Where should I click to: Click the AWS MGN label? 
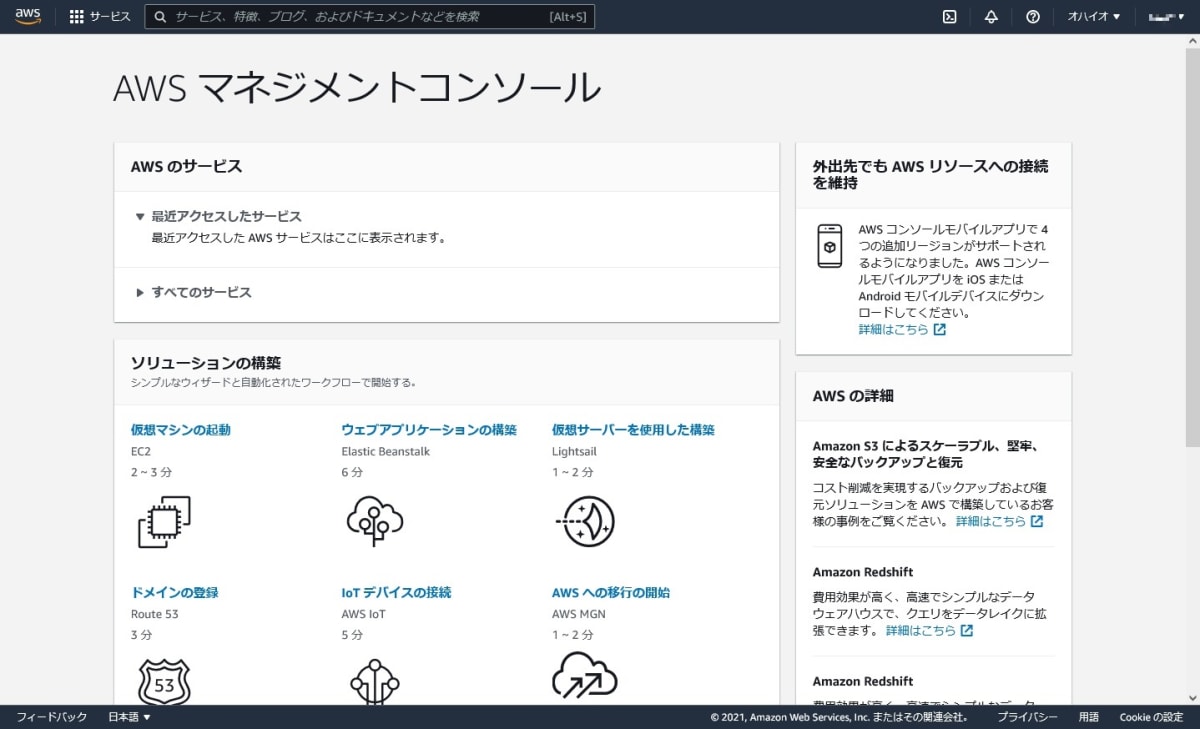[579, 615]
